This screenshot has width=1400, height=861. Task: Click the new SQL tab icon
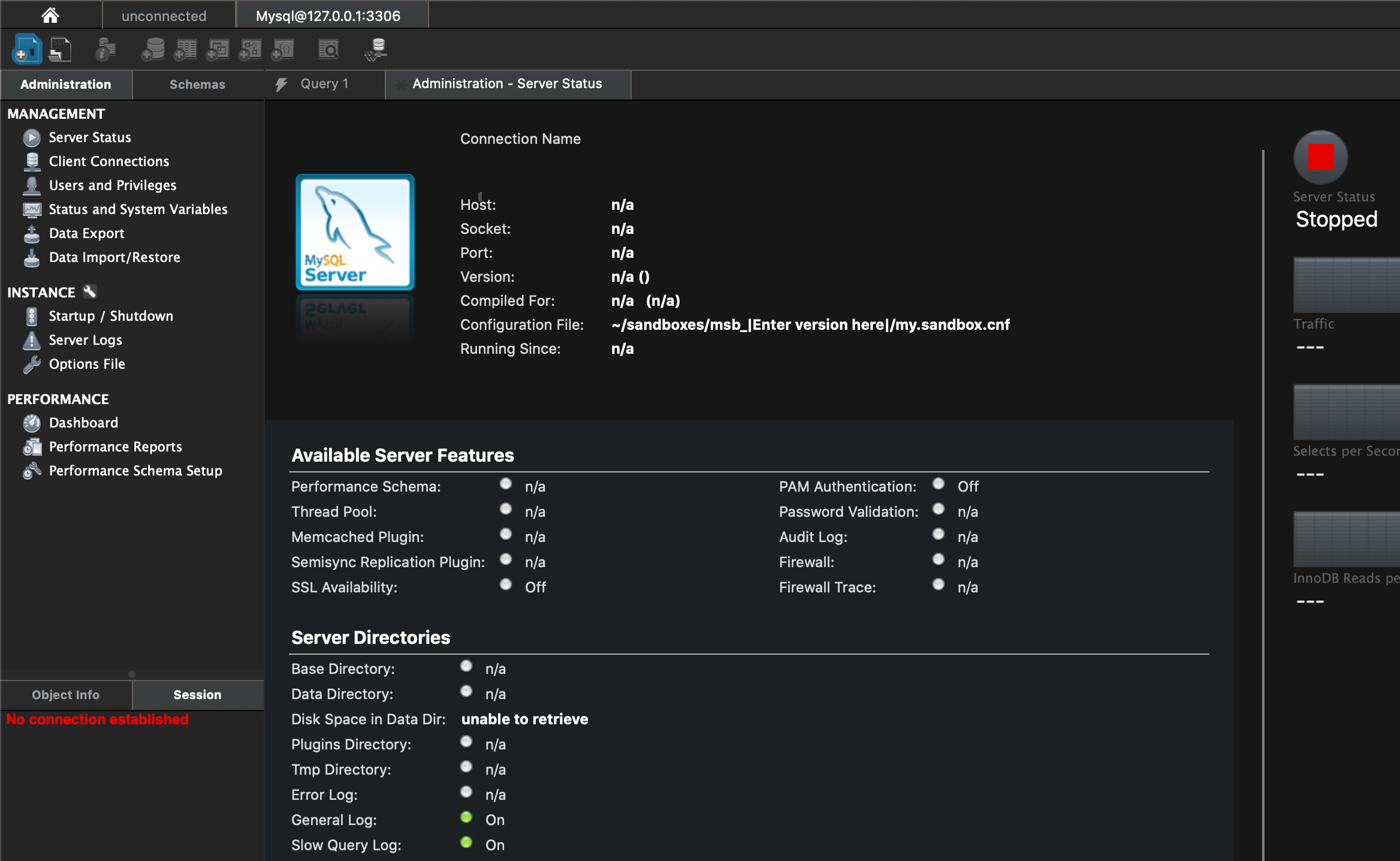click(x=26, y=49)
